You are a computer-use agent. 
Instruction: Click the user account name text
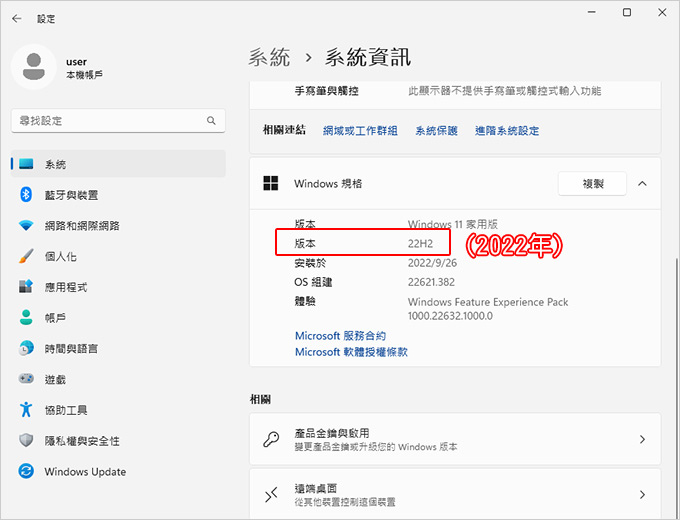76,62
